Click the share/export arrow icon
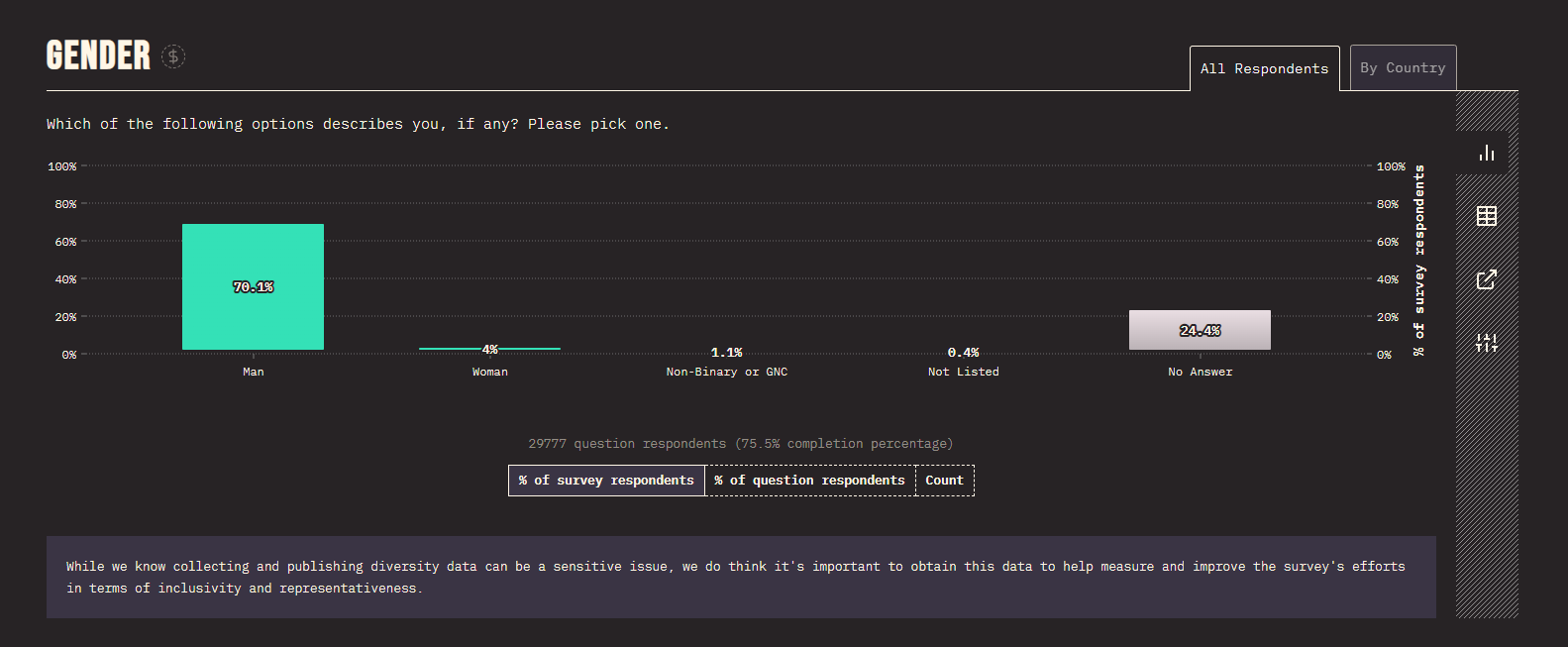Image resolution: width=1568 pixels, height=647 pixels. tap(1486, 279)
